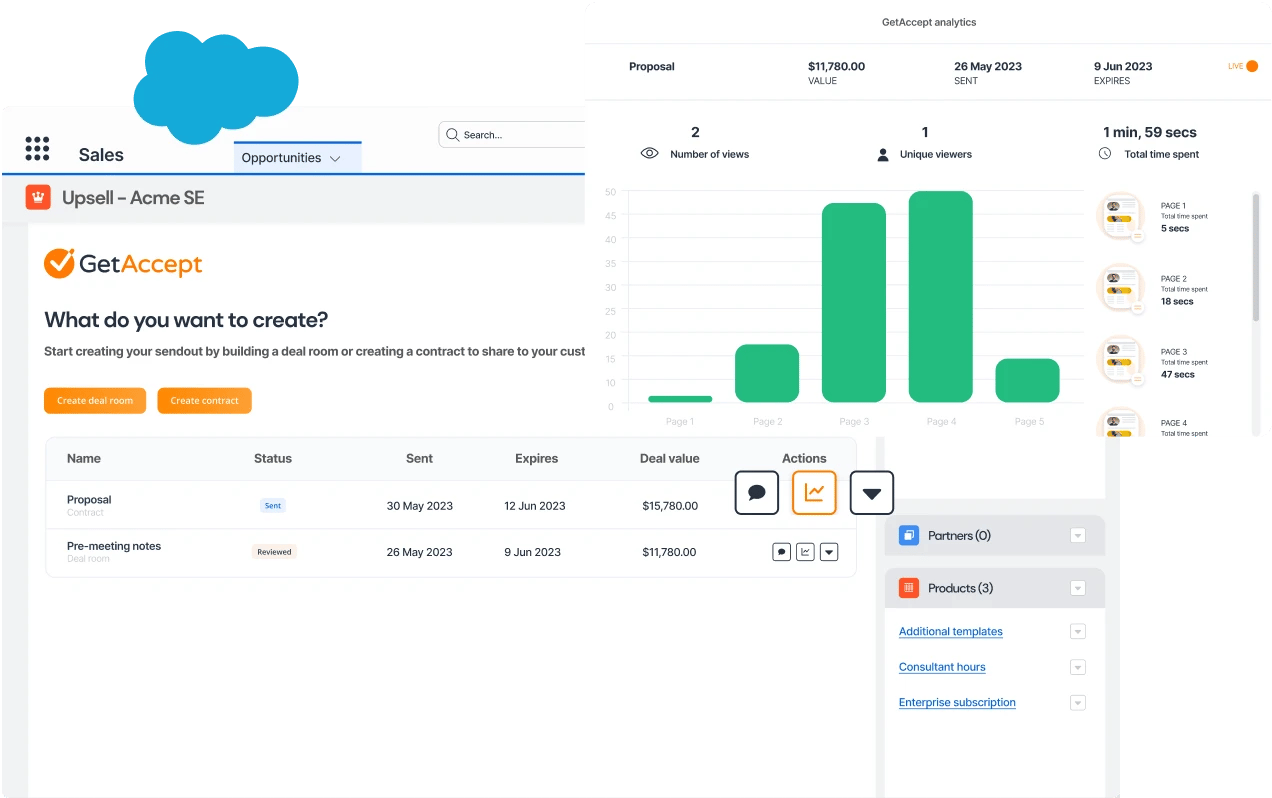Screen dimensions: 1272x798
Task: Expand the Opportunities tab chevron
Action: 335,158
